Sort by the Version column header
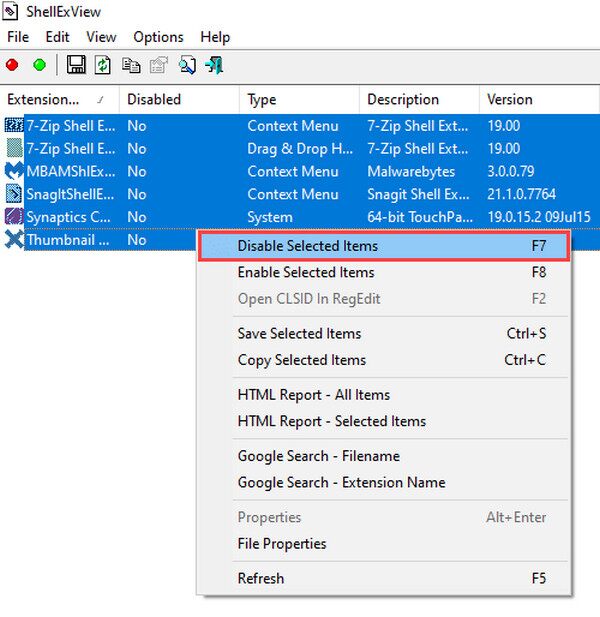 click(539, 100)
